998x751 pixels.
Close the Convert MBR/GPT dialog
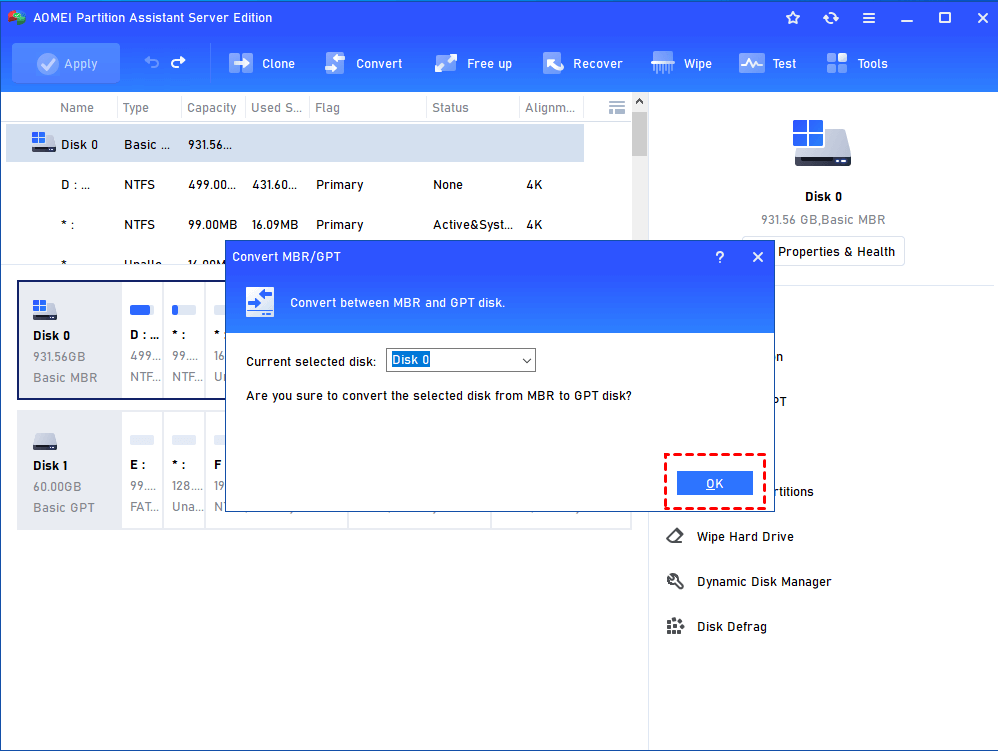(x=757, y=257)
